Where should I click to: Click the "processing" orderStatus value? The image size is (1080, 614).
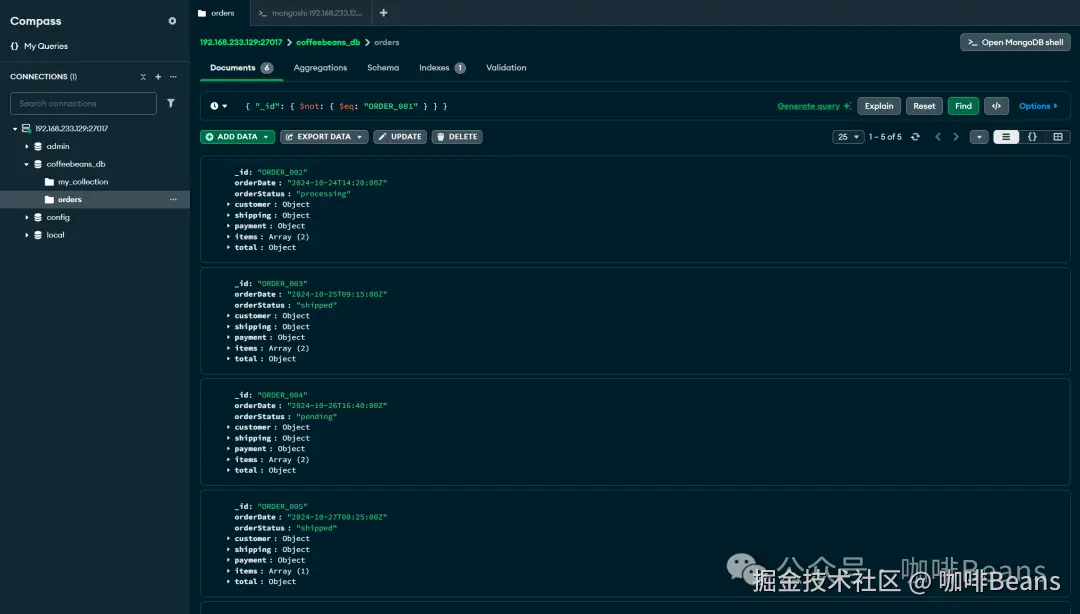tap(323, 194)
